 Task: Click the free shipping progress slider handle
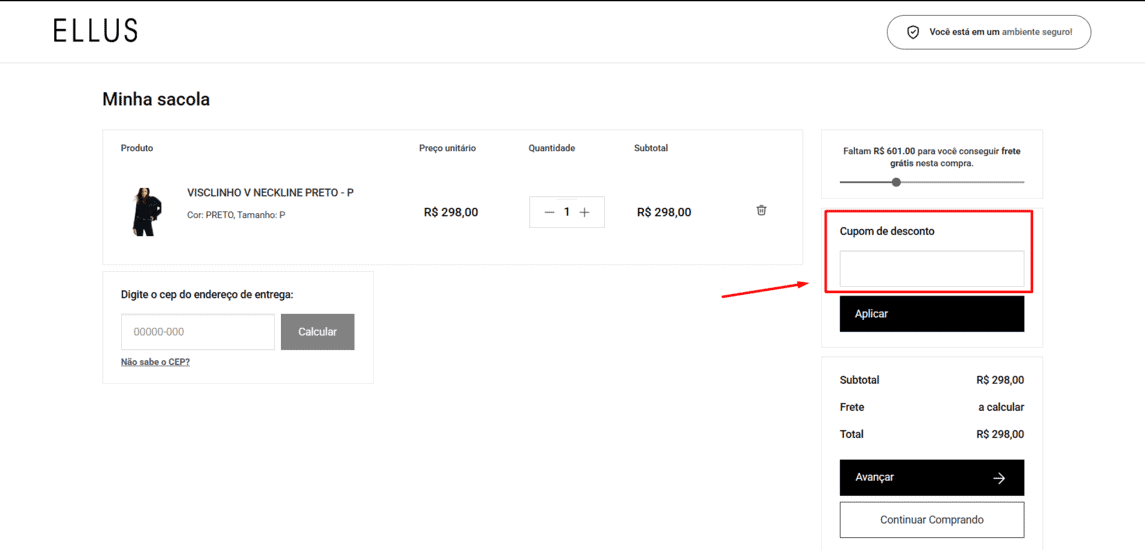point(896,182)
